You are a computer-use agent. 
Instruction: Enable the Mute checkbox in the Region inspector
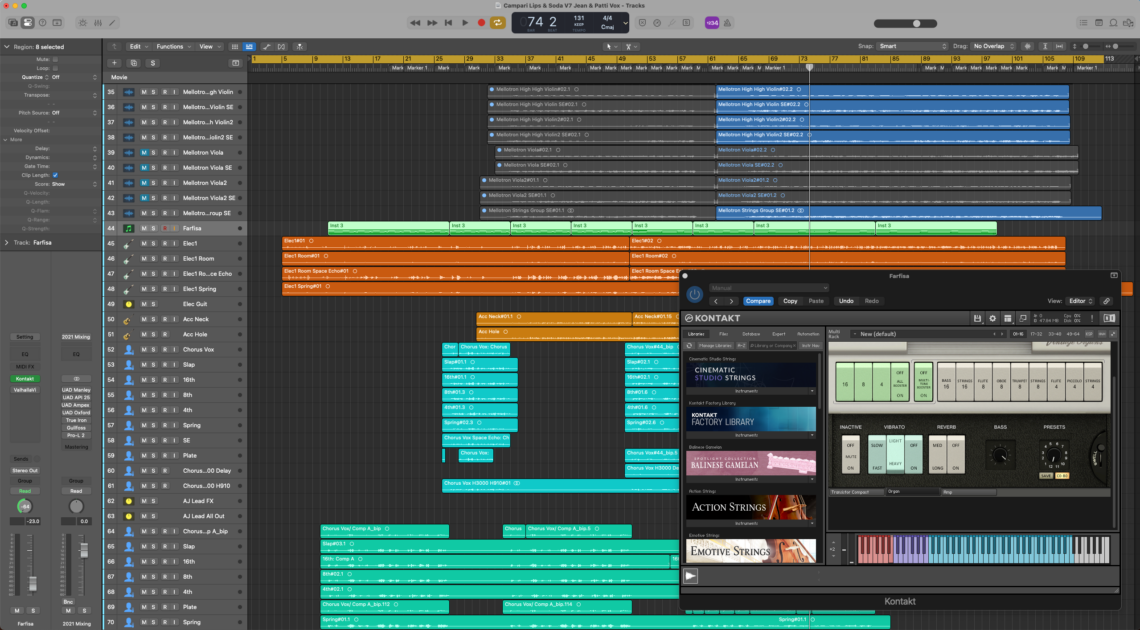[x=54, y=60]
